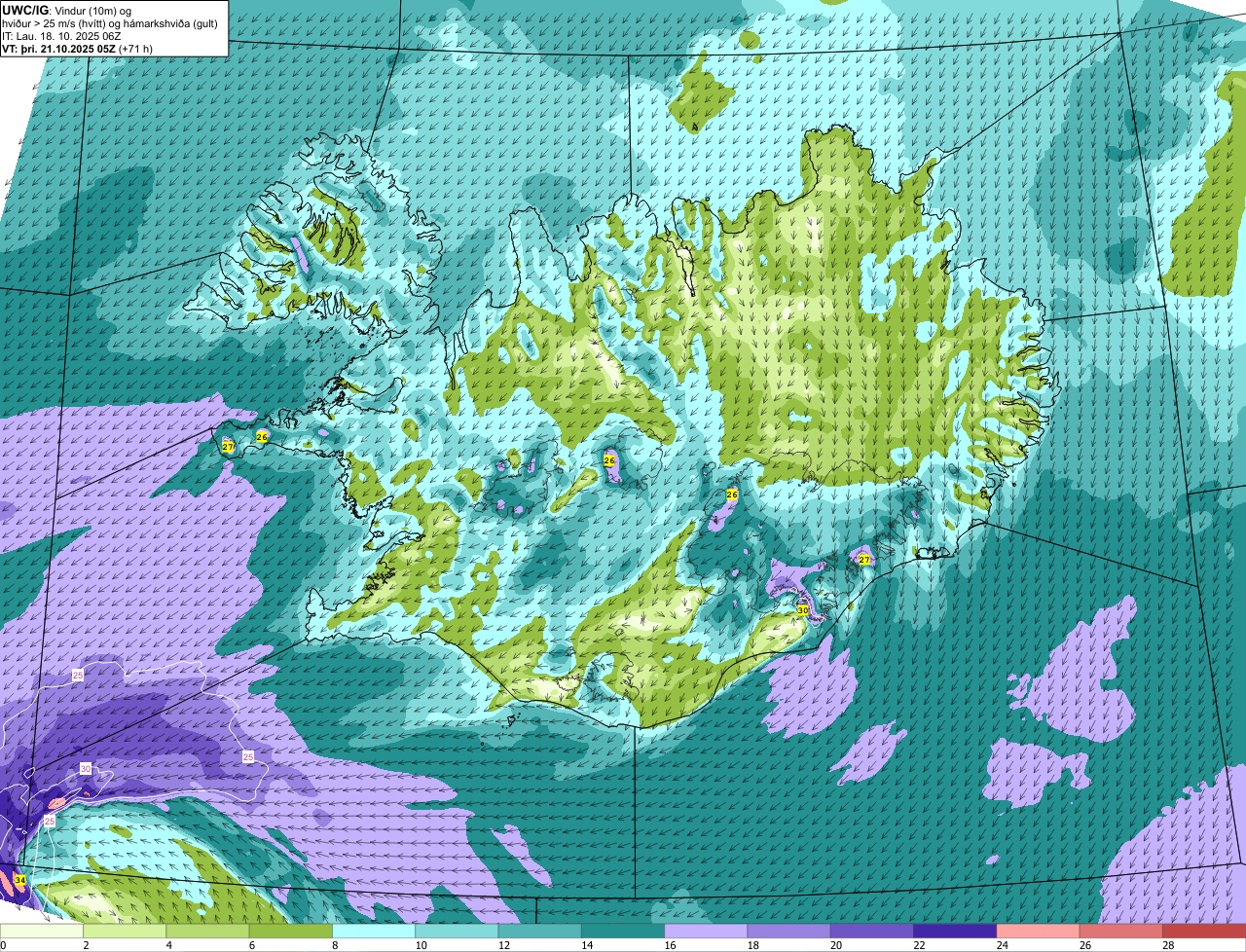The height and width of the screenshot is (952, 1246).
Task: Select the 8–10 m/s light cyan swatch
Action: pyautogui.click(x=374, y=931)
